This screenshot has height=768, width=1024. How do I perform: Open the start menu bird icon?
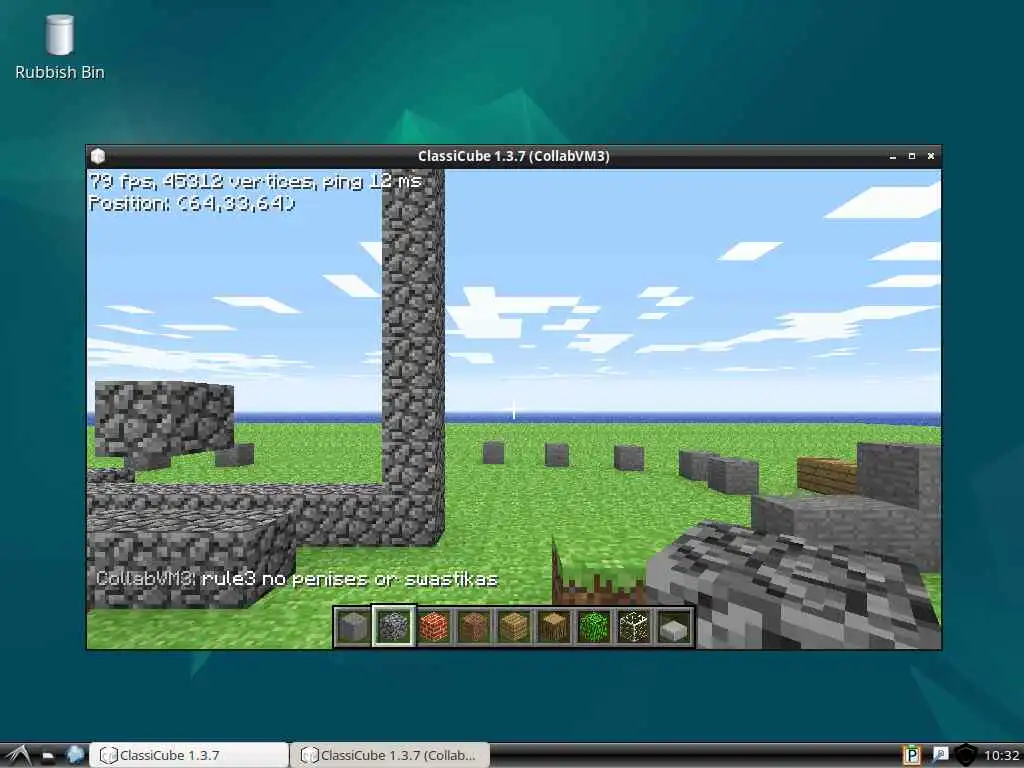pos(18,755)
